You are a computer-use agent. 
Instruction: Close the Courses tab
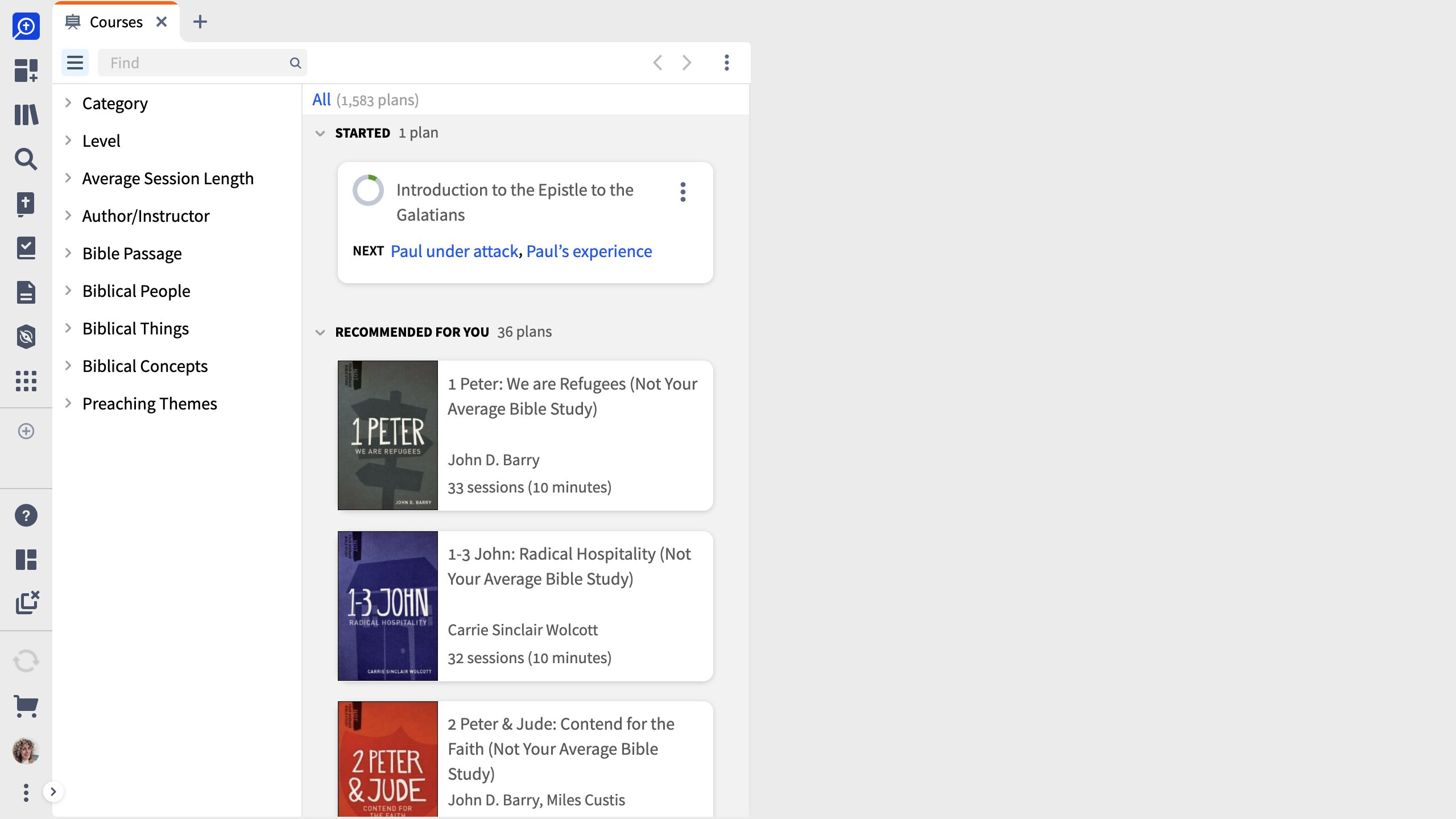(162, 22)
